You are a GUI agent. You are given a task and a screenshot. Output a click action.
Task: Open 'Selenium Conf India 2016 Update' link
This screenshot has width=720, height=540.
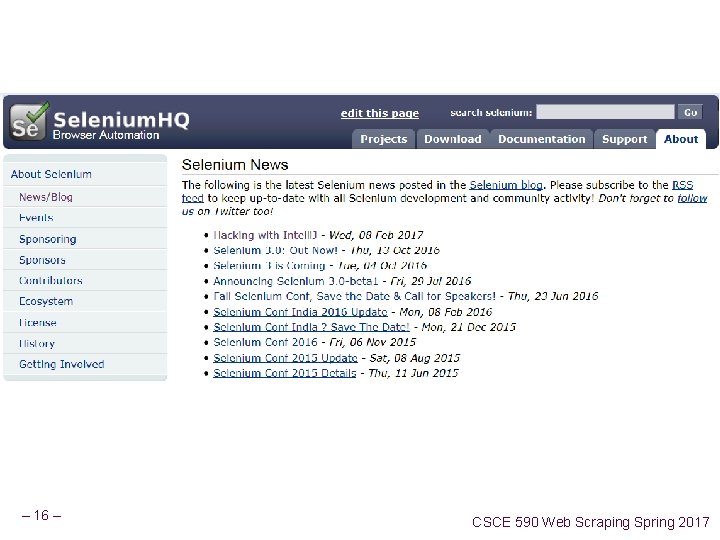point(300,312)
